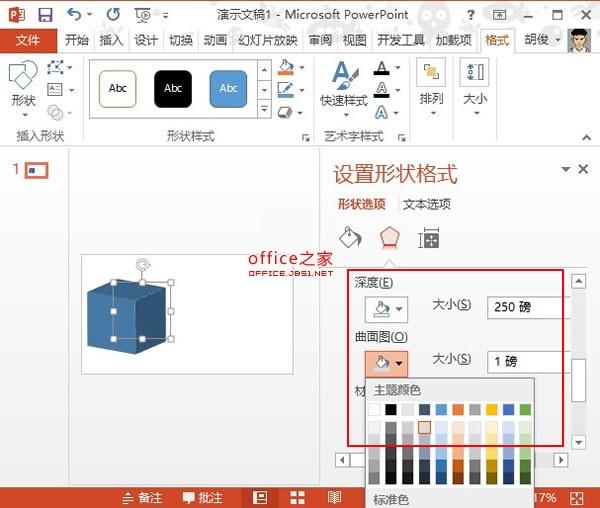Open account name 胡俊 menu
600x508 pixels.
pyautogui.click(x=541, y=40)
